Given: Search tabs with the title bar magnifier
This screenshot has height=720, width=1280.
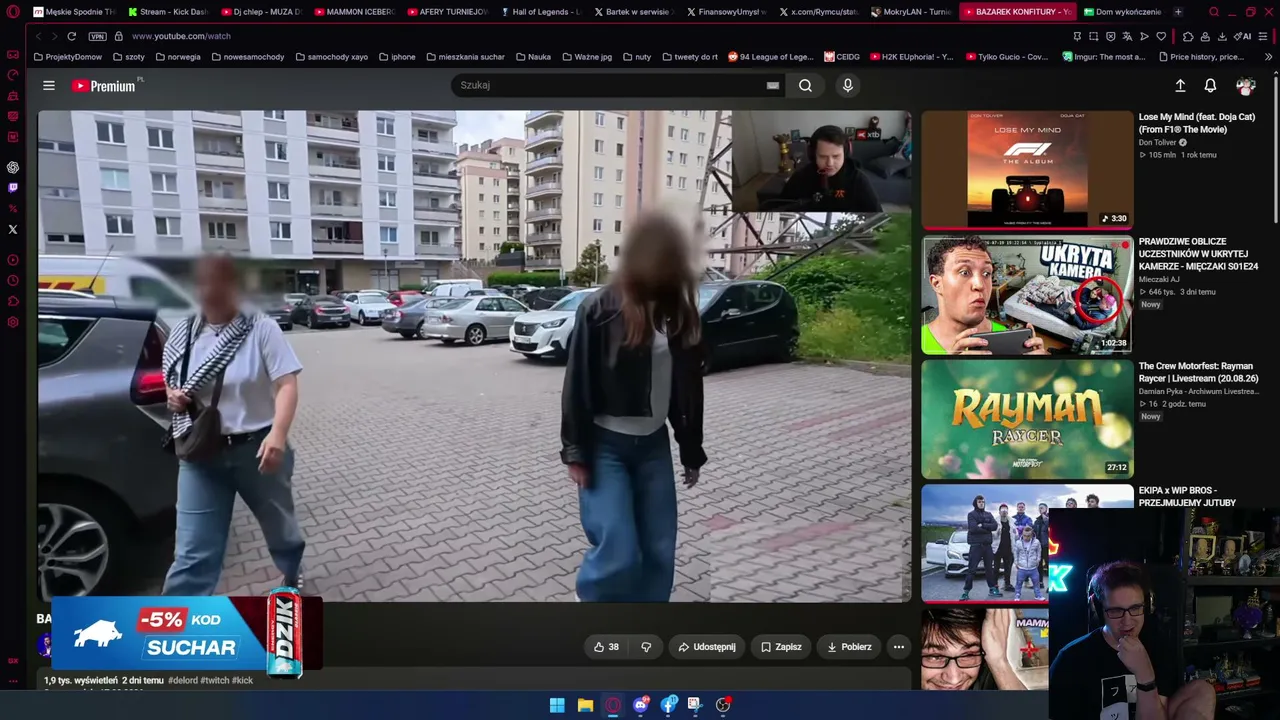Looking at the screenshot, I should 1214,12.
